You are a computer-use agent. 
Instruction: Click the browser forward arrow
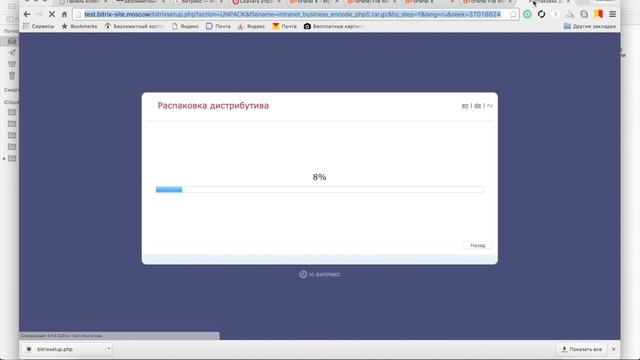point(39,14)
